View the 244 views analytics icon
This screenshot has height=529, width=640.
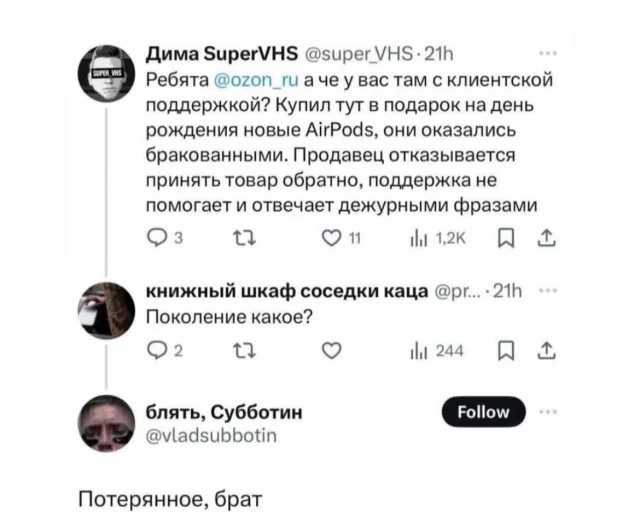click(x=415, y=350)
